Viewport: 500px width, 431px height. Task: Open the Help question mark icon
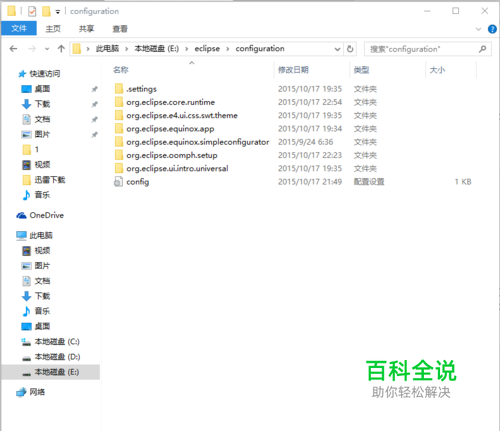pyautogui.click(x=492, y=29)
